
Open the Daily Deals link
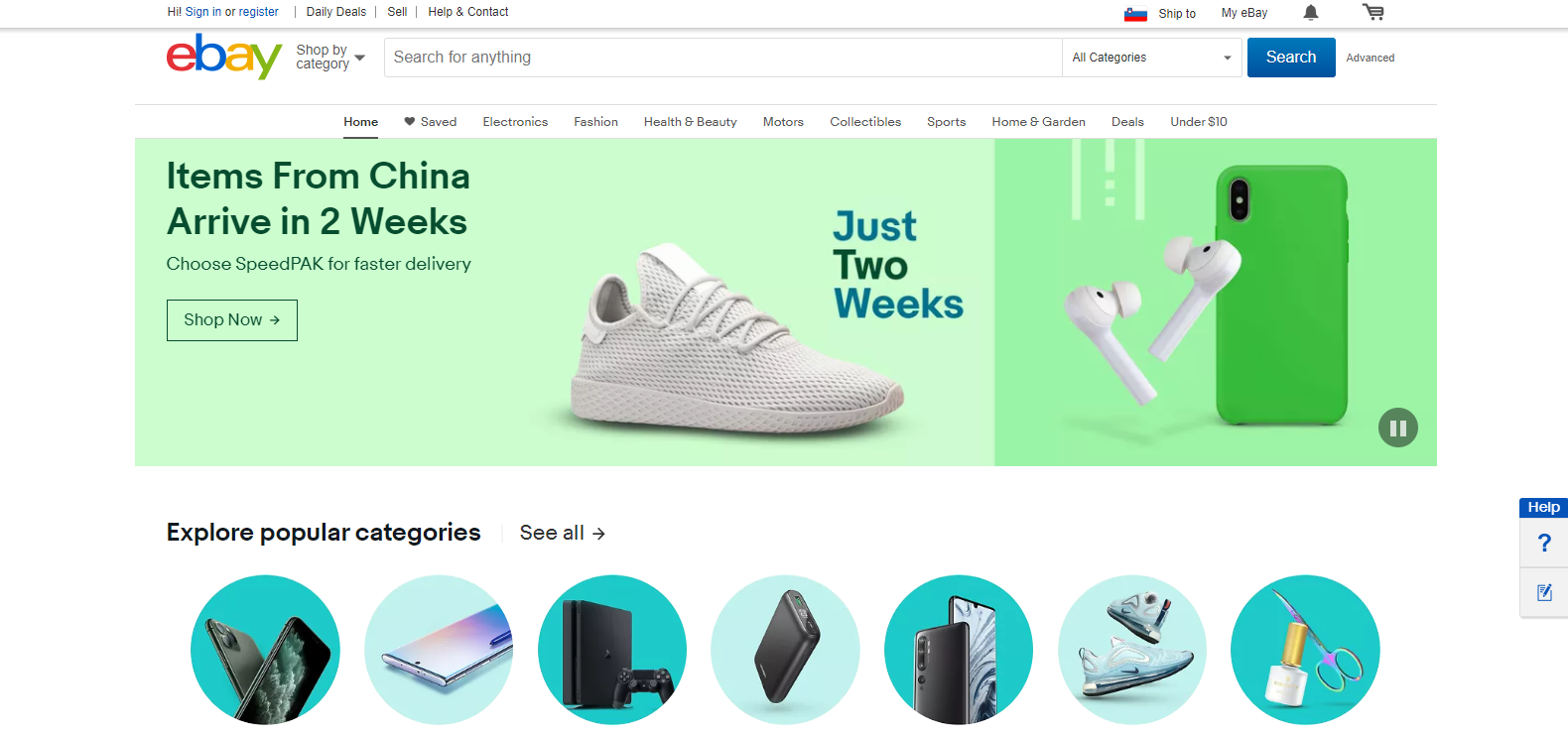pos(336,12)
